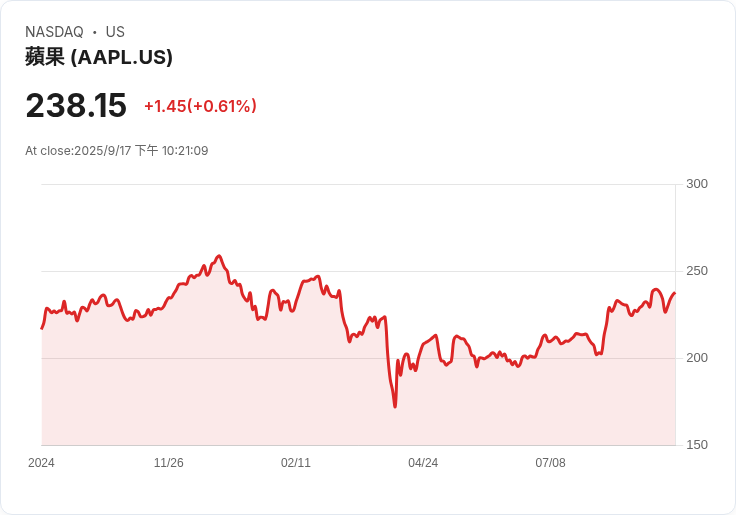Click the NASDAQ exchange label
736x515 pixels.
(54, 32)
